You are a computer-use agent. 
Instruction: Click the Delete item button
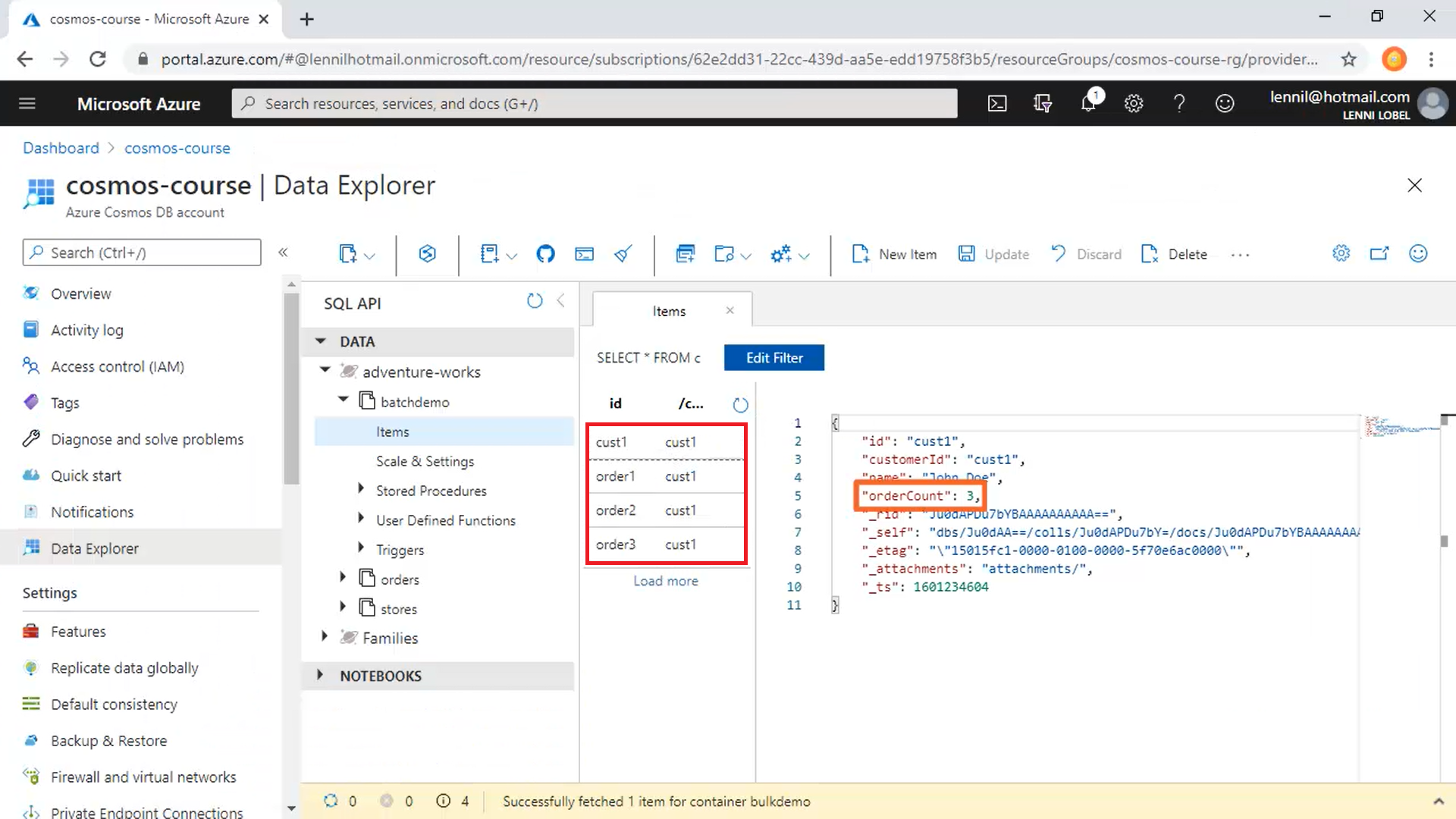click(x=1174, y=254)
